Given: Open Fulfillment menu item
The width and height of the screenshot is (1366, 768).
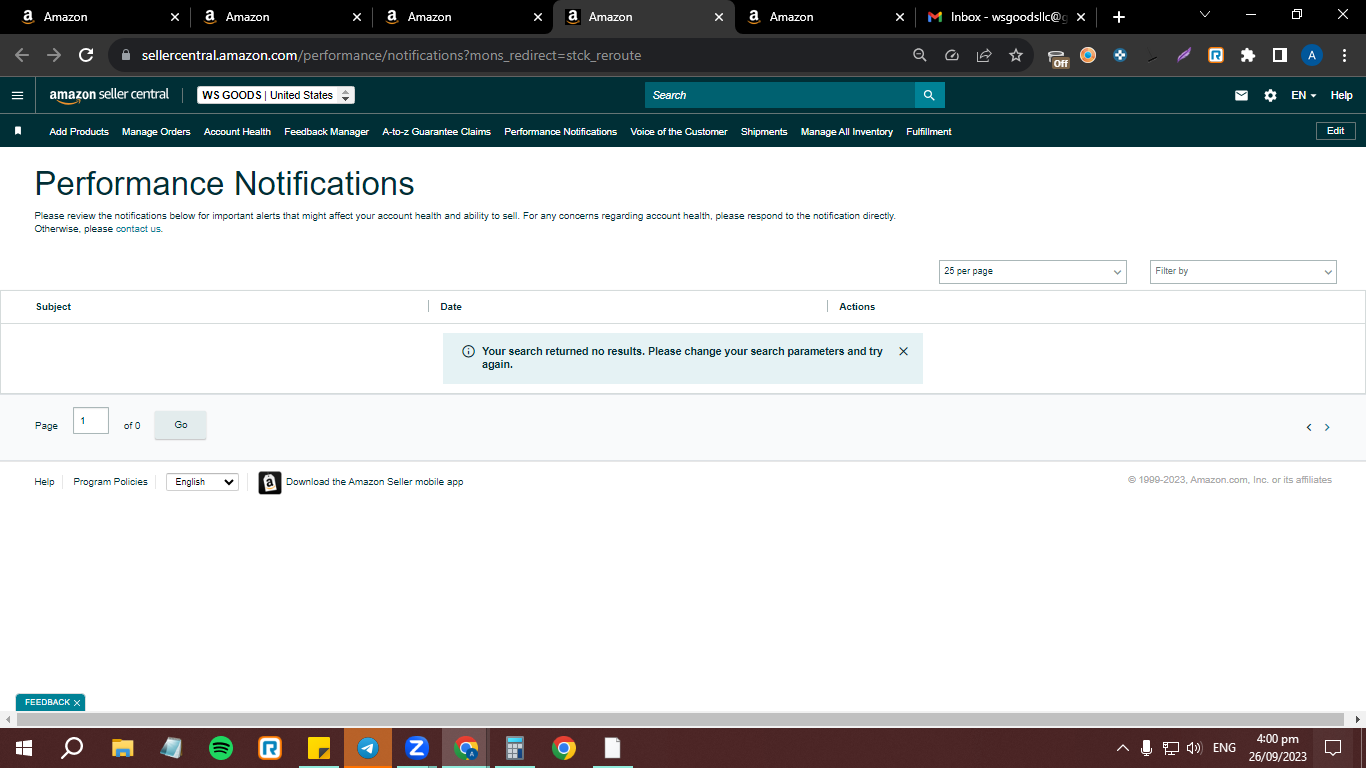Looking at the screenshot, I should point(929,132).
